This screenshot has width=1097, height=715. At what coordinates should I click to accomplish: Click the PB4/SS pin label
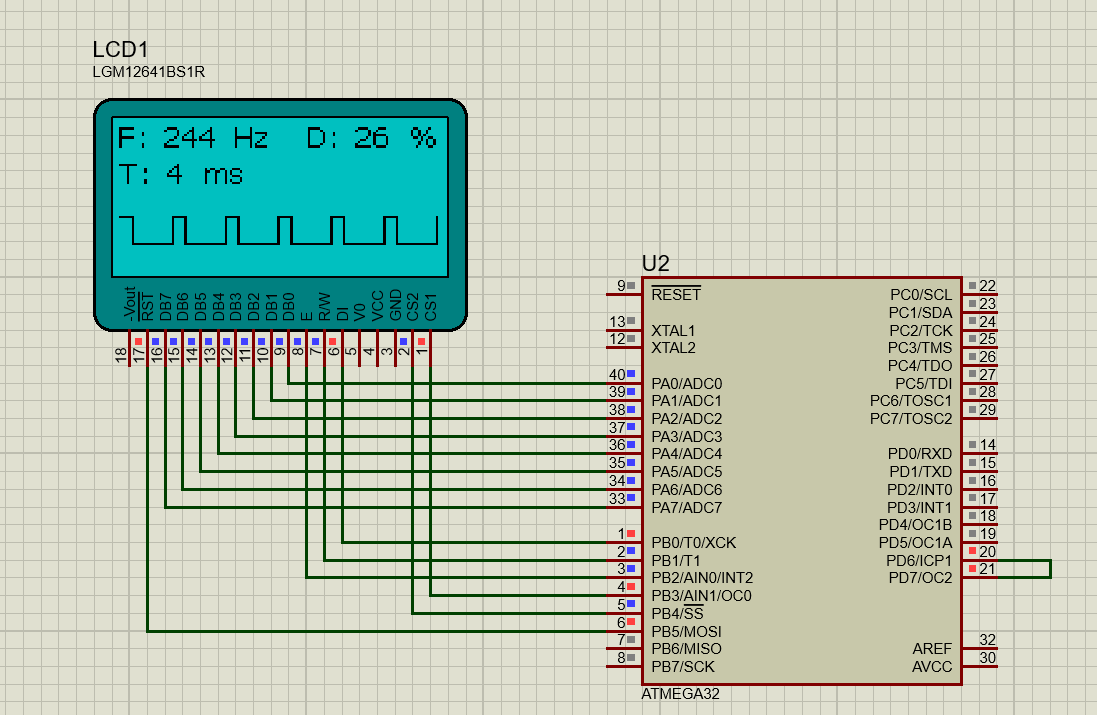click(677, 614)
